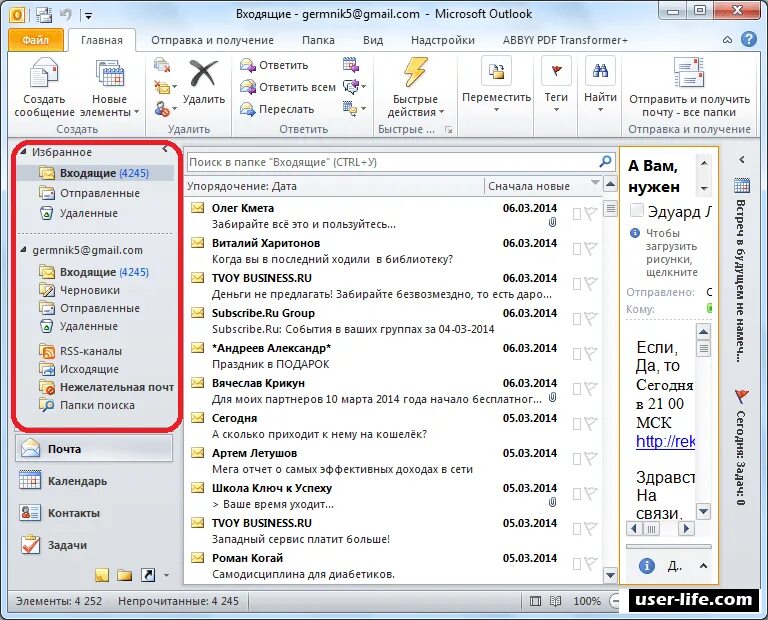This screenshot has width=768, height=620.
Task: Click the undo icon in title bar
Action: click(66, 14)
